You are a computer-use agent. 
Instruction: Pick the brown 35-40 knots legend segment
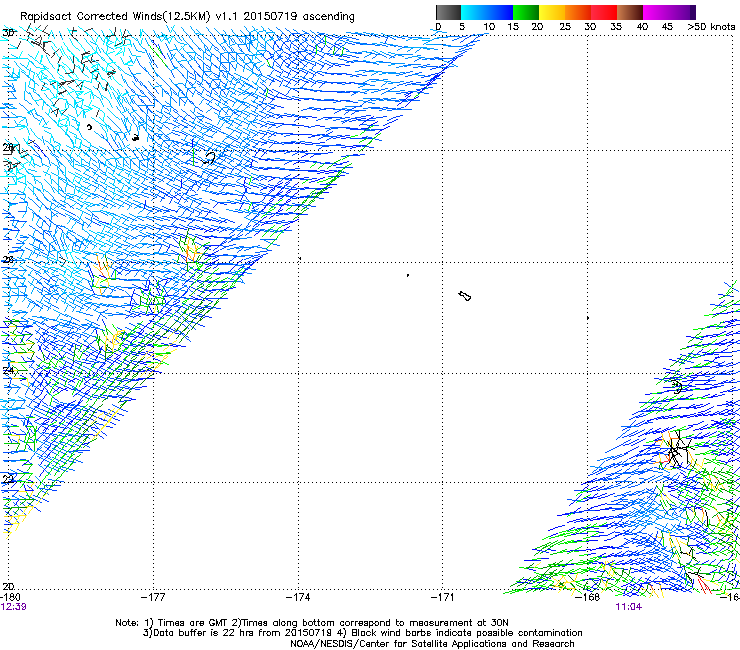coord(630,12)
